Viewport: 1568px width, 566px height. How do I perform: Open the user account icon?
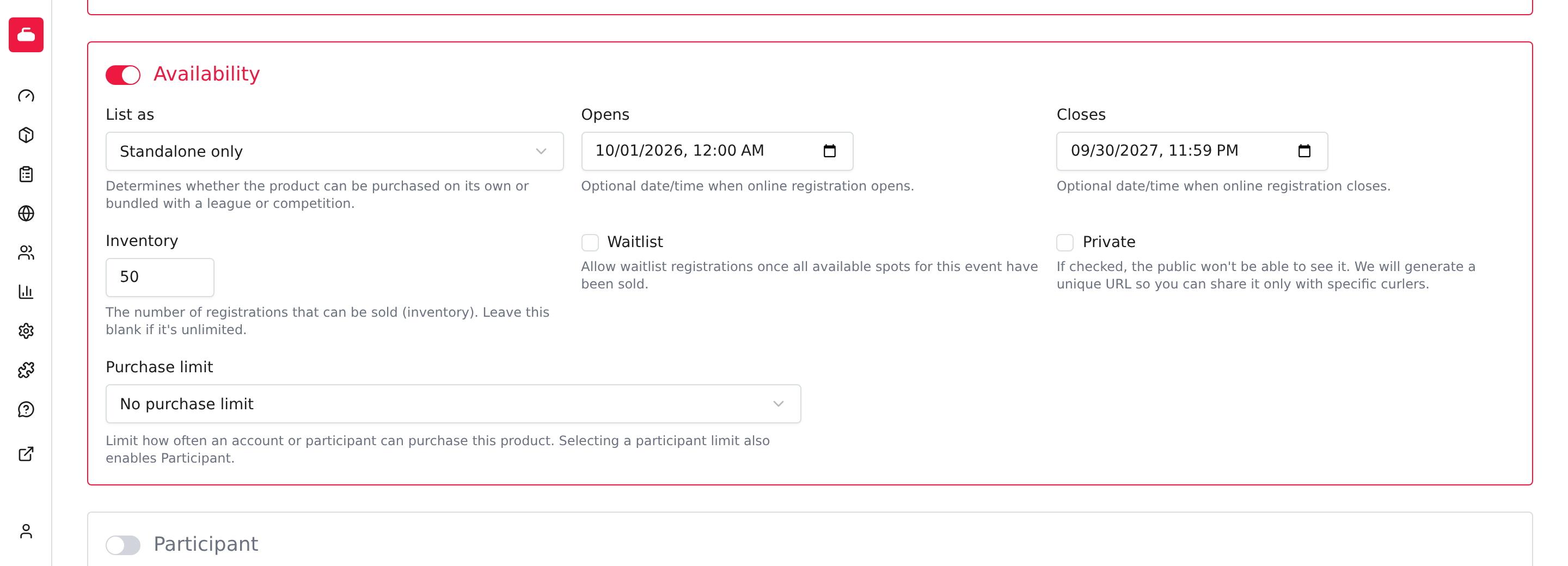(x=26, y=531)
